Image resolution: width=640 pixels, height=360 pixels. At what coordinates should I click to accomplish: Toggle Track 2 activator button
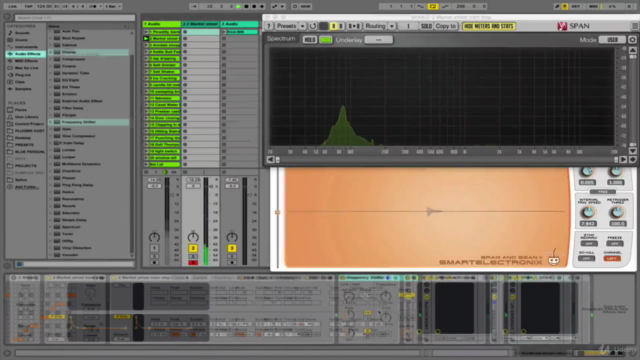pos(193,248)
